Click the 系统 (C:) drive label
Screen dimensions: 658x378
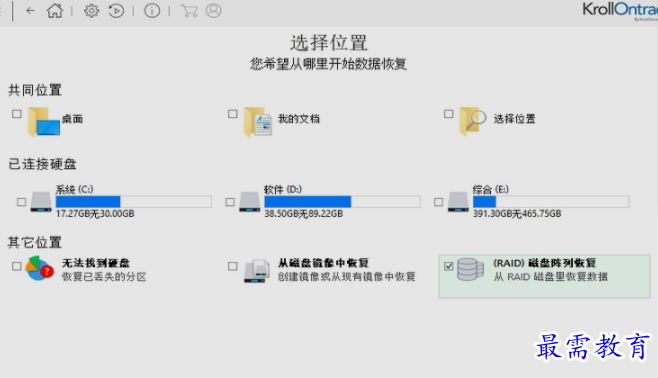pyautogui.click(x=74, y=190)
